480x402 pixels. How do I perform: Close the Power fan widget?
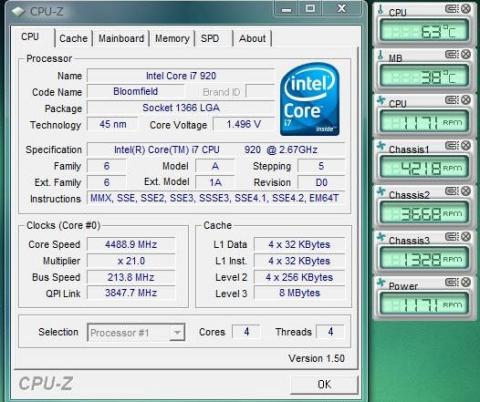[466, 282]
